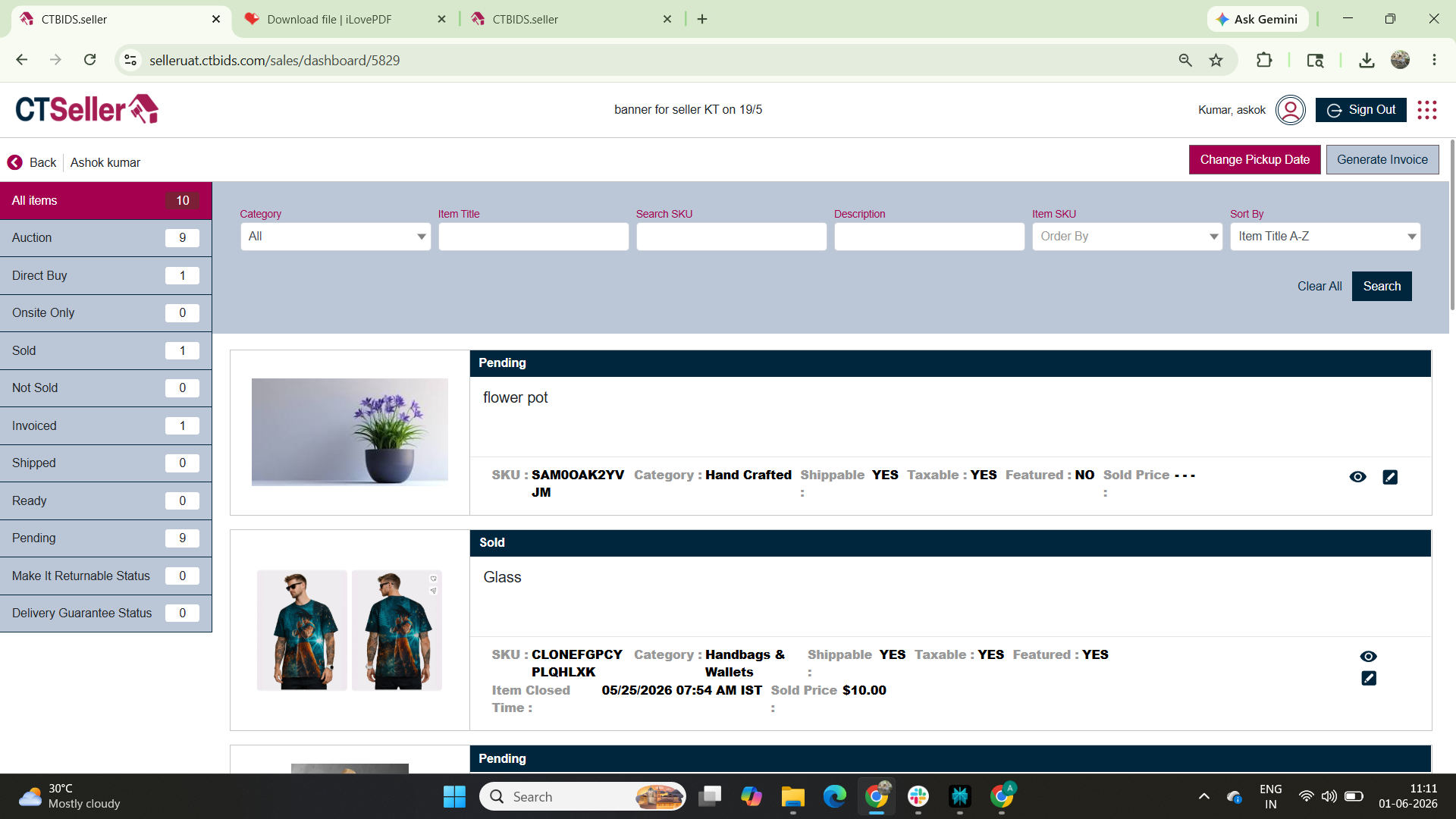Screen dimensions: 1456x819
Task: Select the Auction filter in sidebar
Action: point(105,238)
